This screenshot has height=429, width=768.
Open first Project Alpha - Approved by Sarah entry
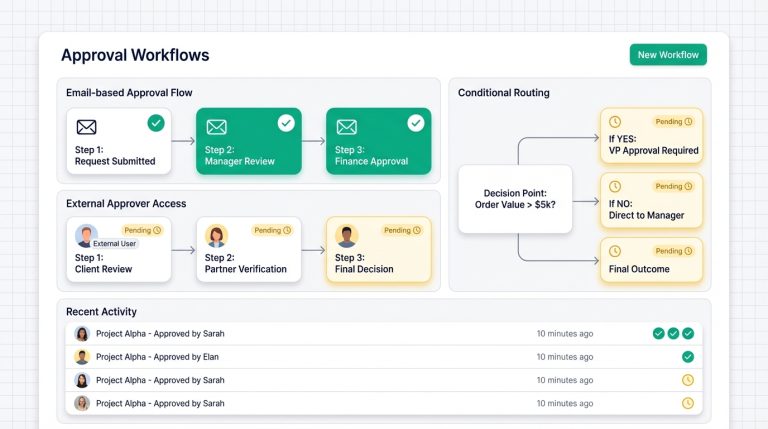384,334
